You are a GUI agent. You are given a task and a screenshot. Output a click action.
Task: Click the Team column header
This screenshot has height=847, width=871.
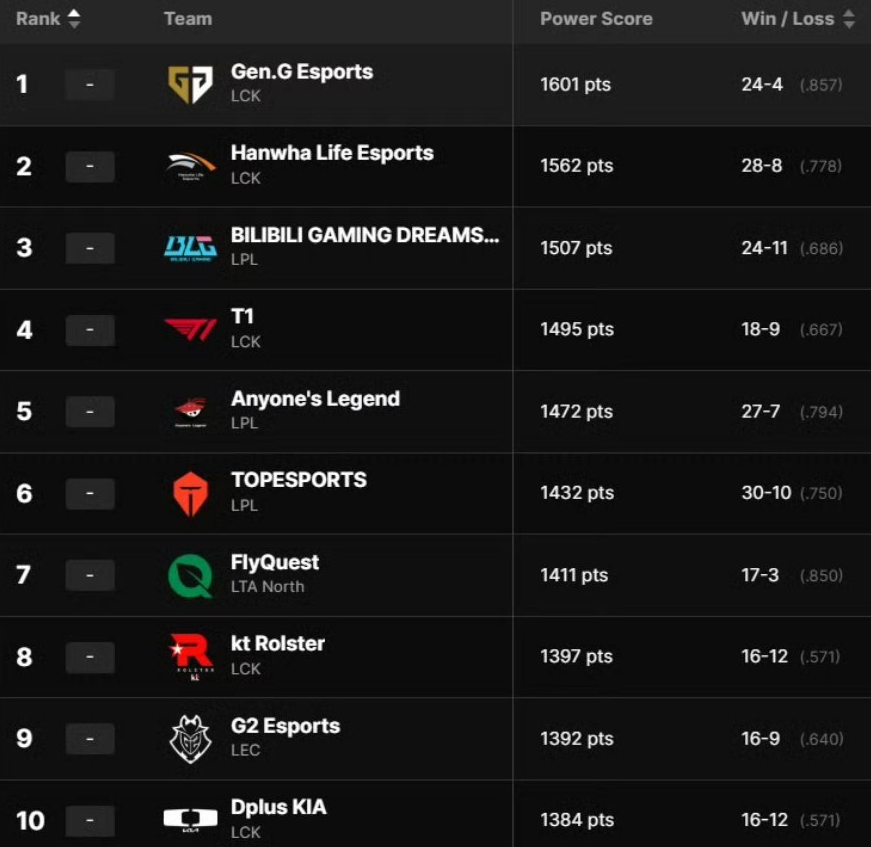[188, 19]
